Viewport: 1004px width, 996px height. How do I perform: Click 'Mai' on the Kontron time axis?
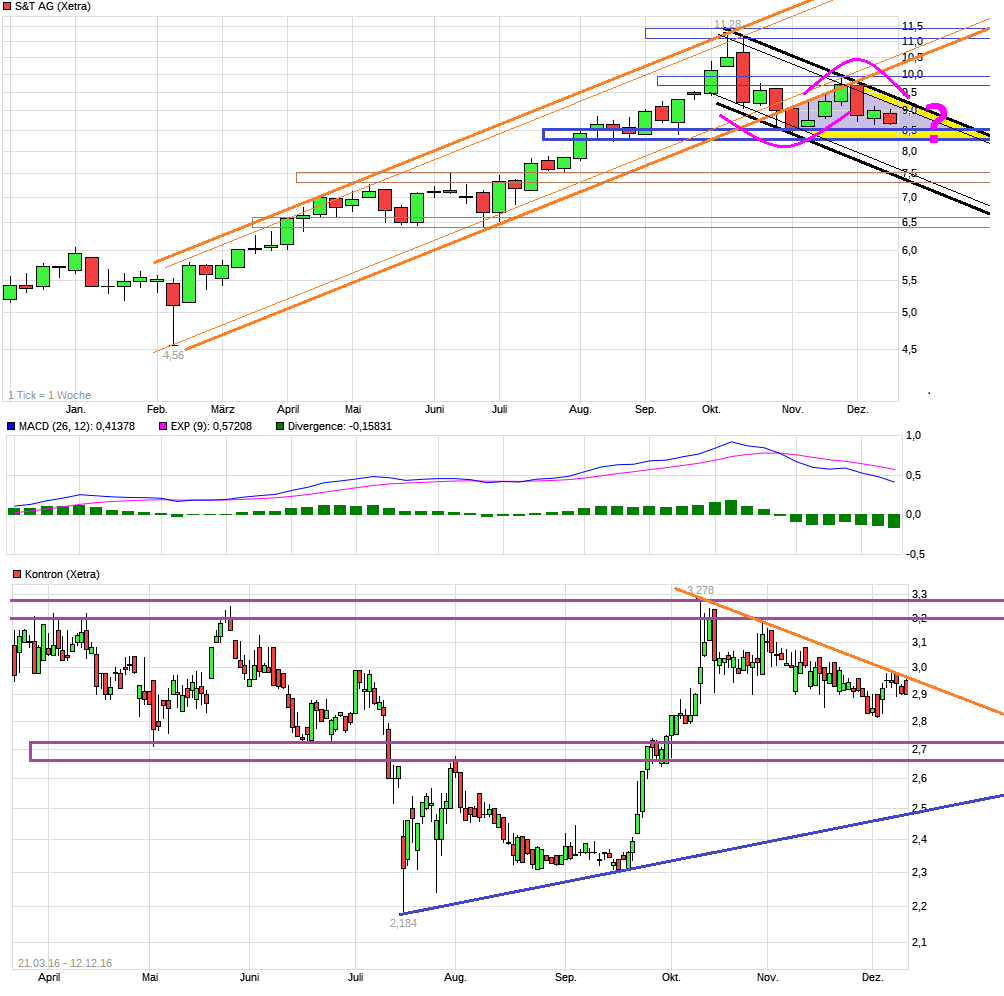pyautogui.click(x=150, y=977)
